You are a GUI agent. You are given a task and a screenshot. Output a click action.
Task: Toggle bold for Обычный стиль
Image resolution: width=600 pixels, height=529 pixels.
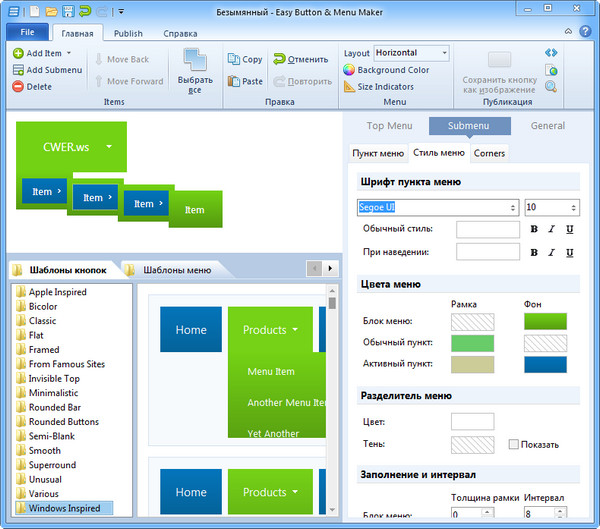pyautogui.click(x=535, y=229)
